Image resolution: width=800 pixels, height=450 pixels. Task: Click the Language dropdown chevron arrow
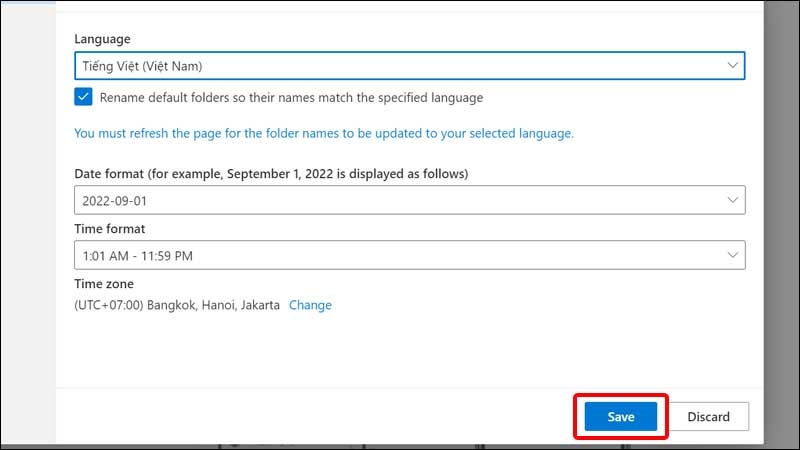click(x=732, y=65)
